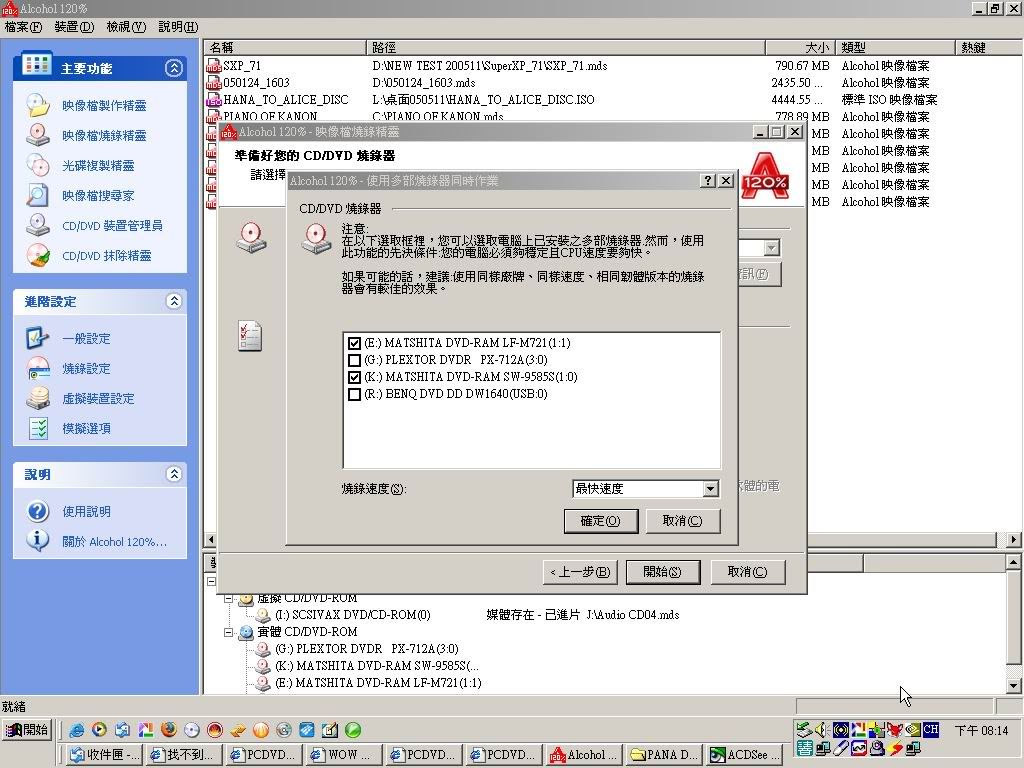This screenshot has width=1024, height=768.
Task: Open 虛擬裝置設定 icon in settings panel
Action: click(x=37, y=398)
